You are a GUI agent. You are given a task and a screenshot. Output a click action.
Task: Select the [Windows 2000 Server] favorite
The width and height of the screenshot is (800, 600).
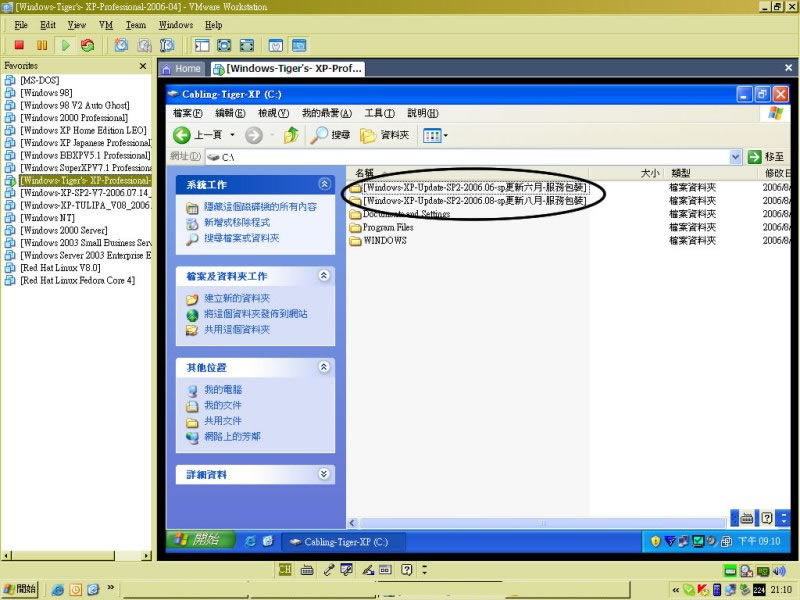point(64,230)
